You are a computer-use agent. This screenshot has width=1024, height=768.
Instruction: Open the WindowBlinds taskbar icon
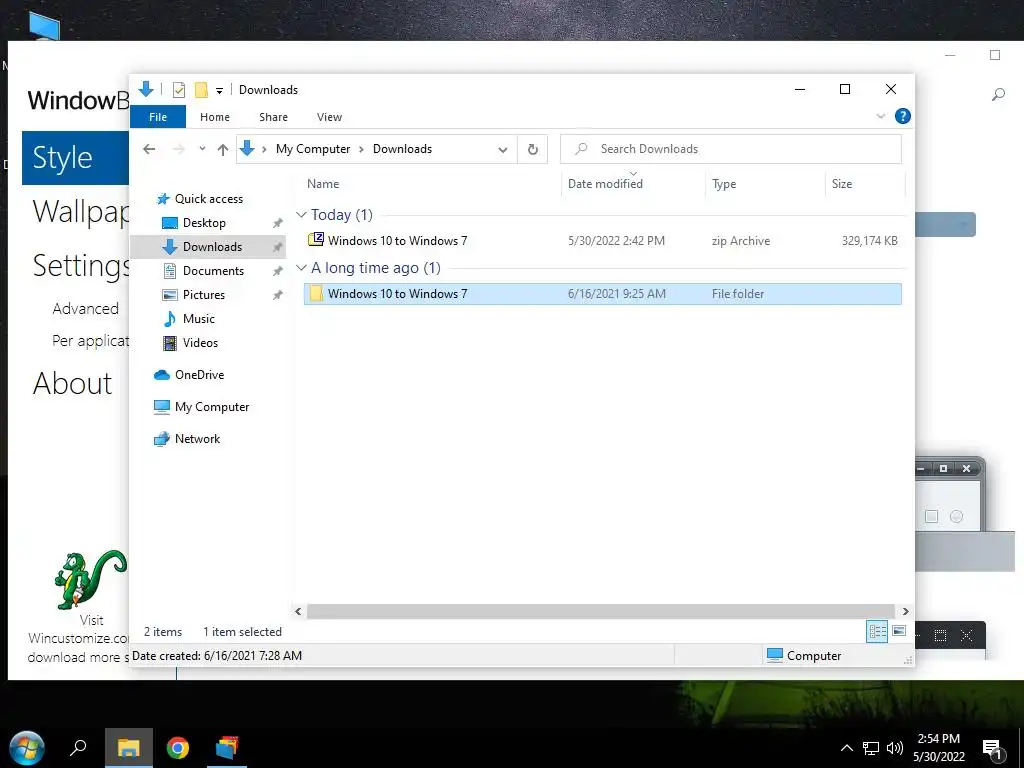coord(227,748)
